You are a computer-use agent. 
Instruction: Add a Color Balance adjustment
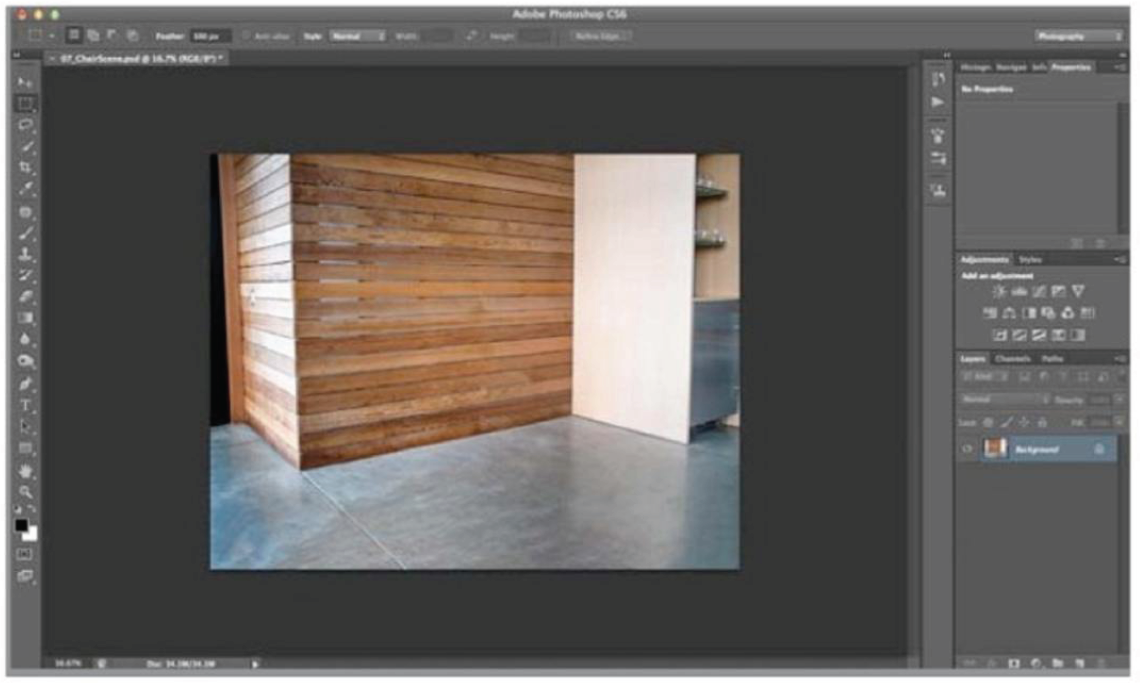pos(1009,313)
